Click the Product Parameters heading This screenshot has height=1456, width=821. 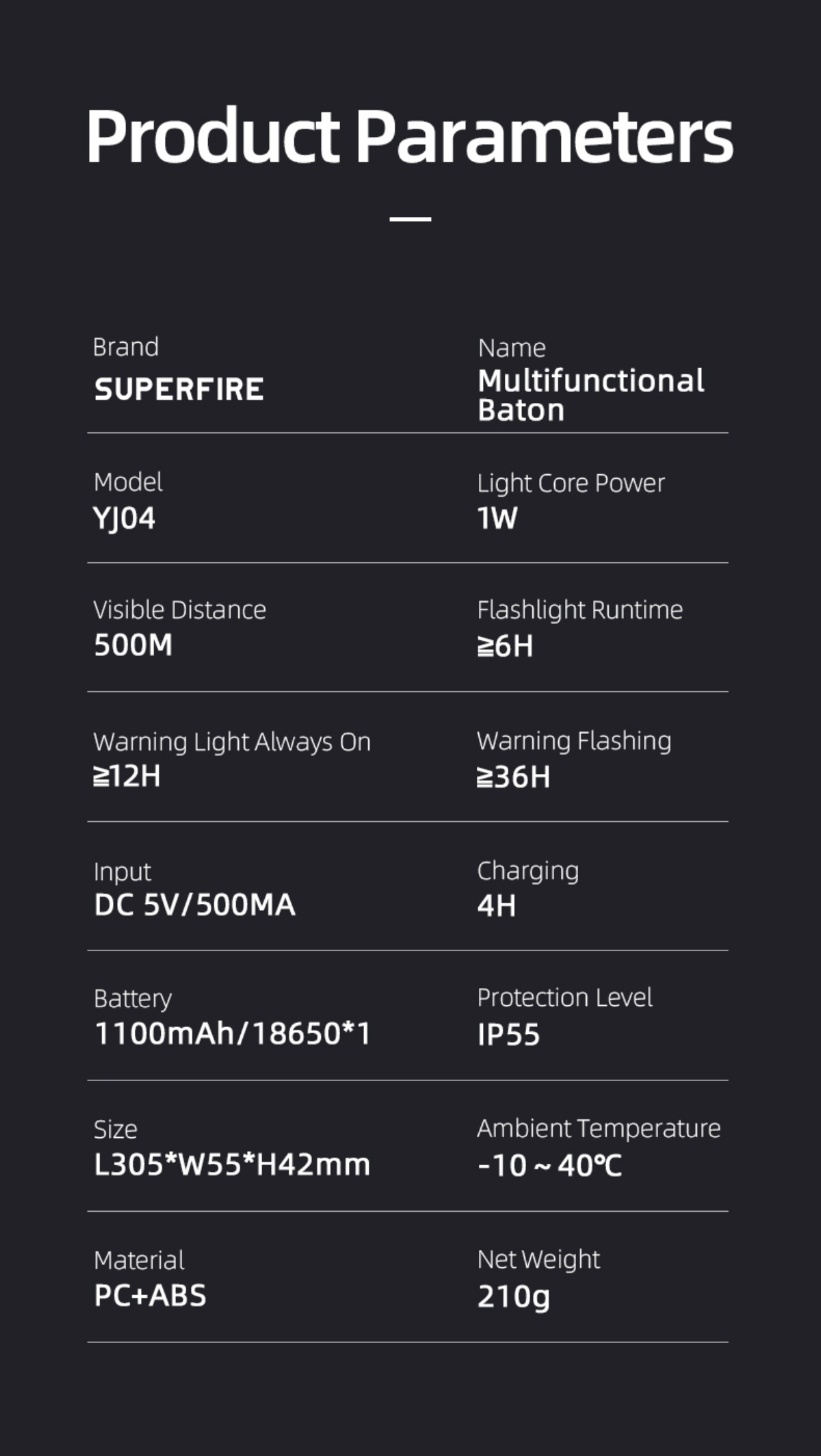[410, 136]
